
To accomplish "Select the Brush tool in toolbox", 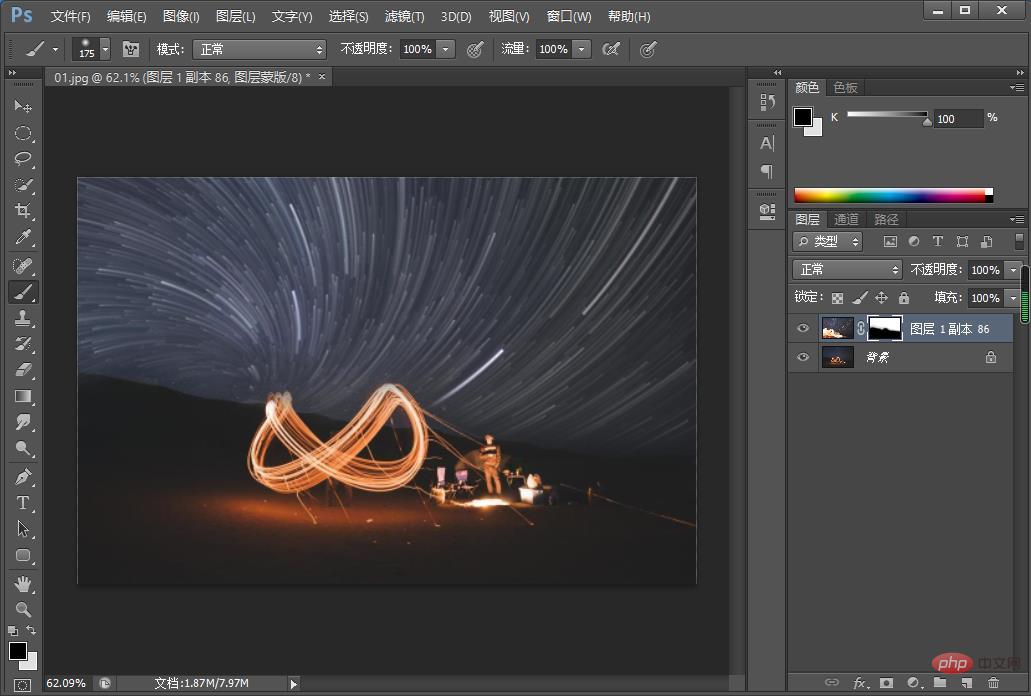I will pyautogui.click(x=23, y=292).
